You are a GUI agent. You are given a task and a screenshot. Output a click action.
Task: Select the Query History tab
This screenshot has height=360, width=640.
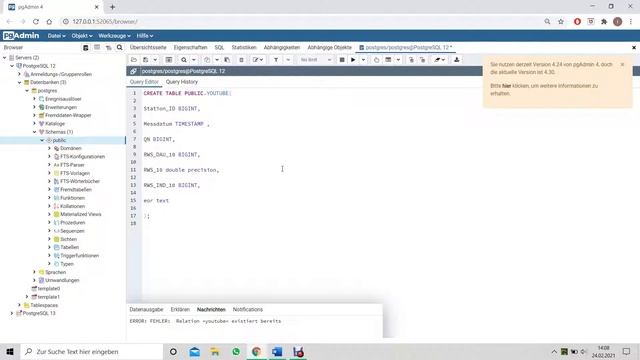tap(182, 82)
